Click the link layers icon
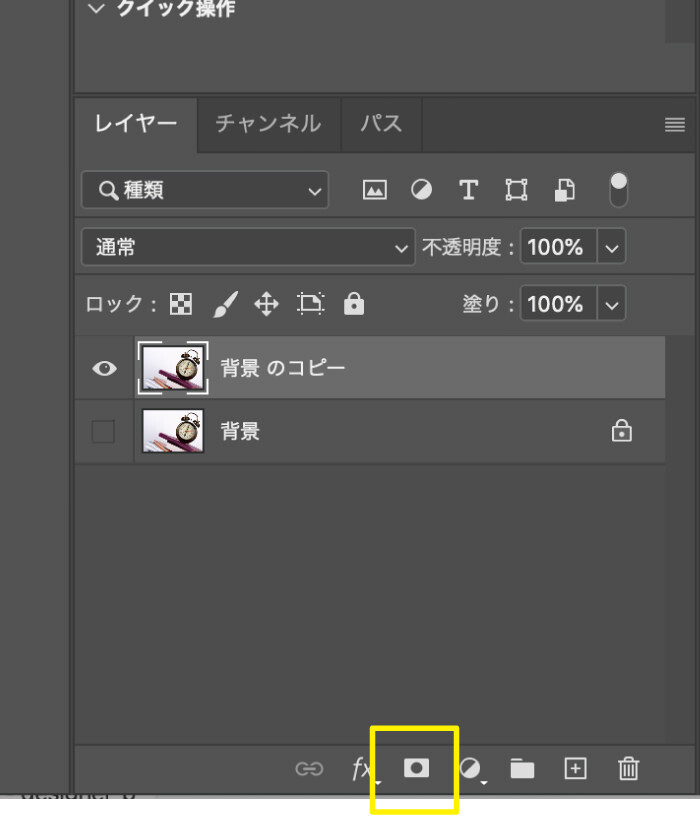This screenshot has height=839, width=700. pyautogui.click(x=309, y=769)
